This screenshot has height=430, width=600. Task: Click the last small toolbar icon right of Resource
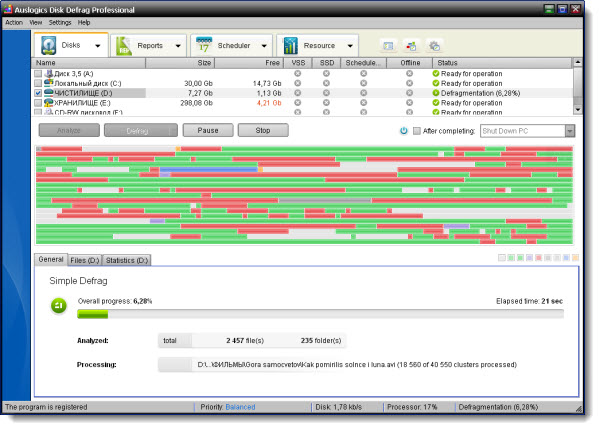(x=434, y=46)
